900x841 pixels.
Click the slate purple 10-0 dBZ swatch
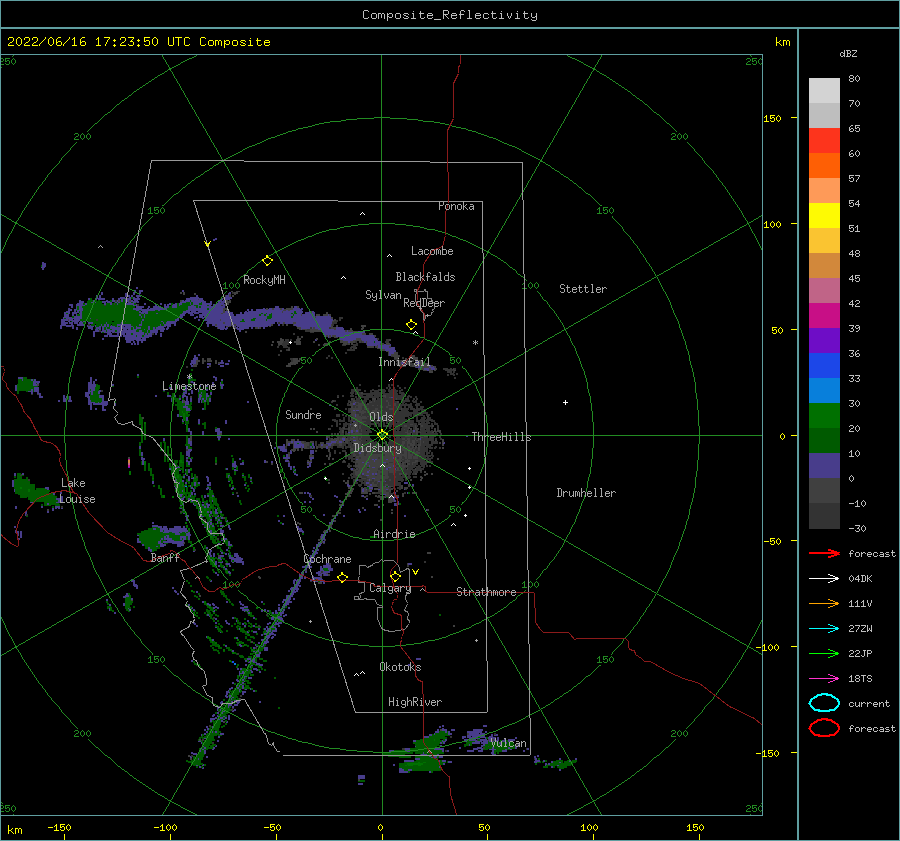click(x=824, y=466)
